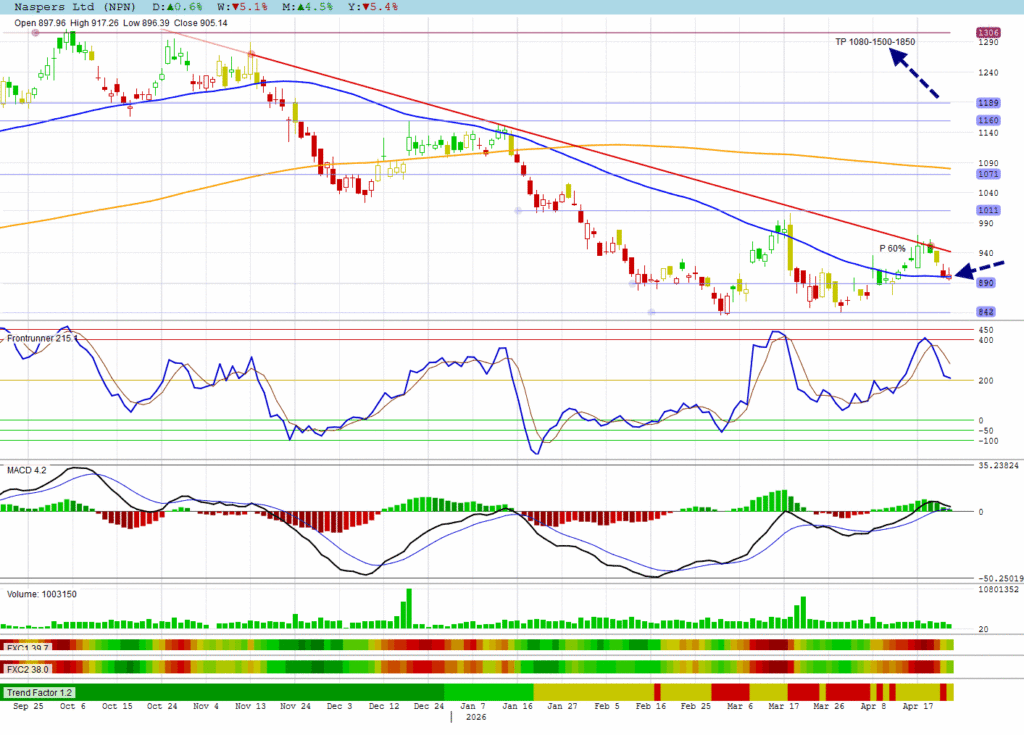Select the MACD 4.2 indicator label

[27, 469]
